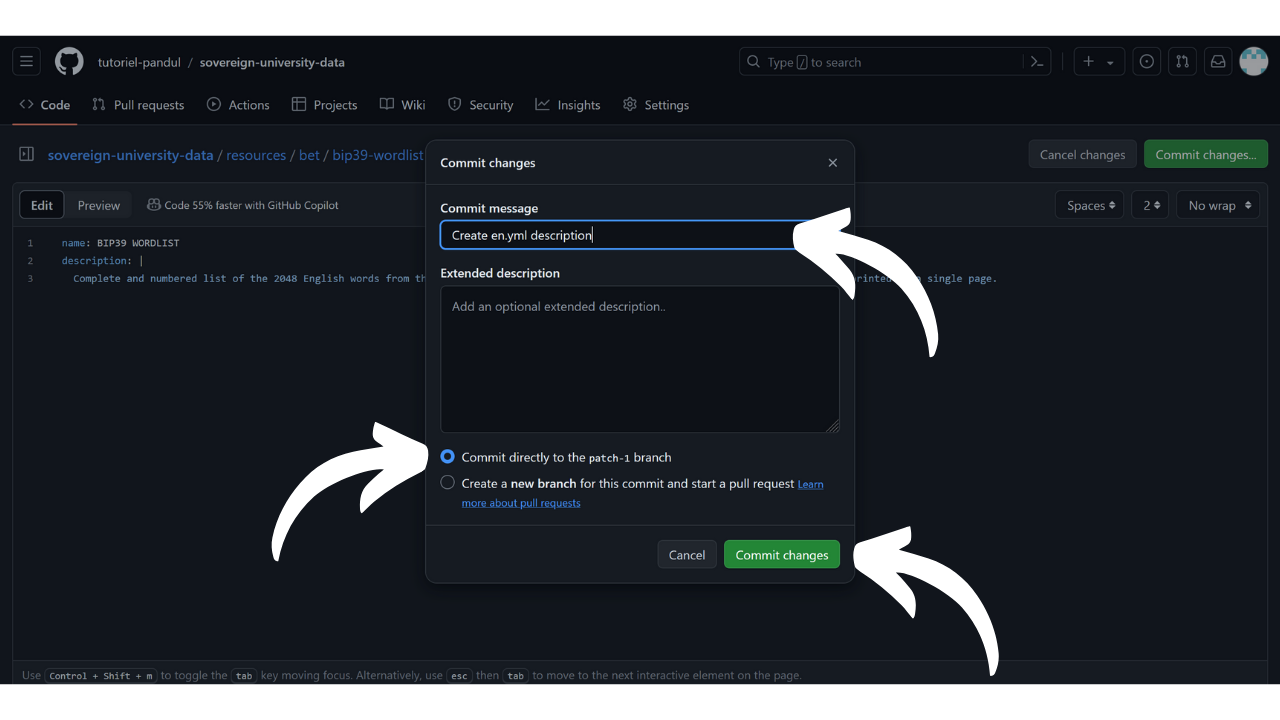Image resolution: width=1280 pixels, height=720 pixels.
Task: Select Commit directly to patch-1 branch
Action: pyautogui.click(x=448, y=457)
